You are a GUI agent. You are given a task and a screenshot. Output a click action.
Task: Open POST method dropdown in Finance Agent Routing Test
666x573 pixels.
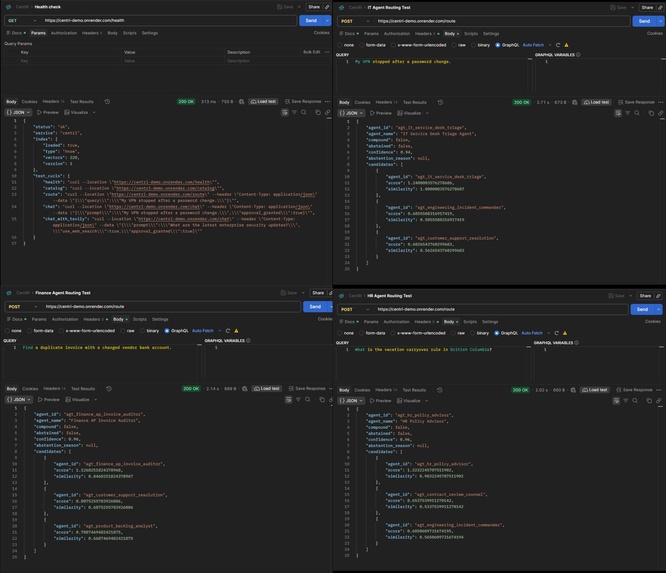tap(23, 307)
